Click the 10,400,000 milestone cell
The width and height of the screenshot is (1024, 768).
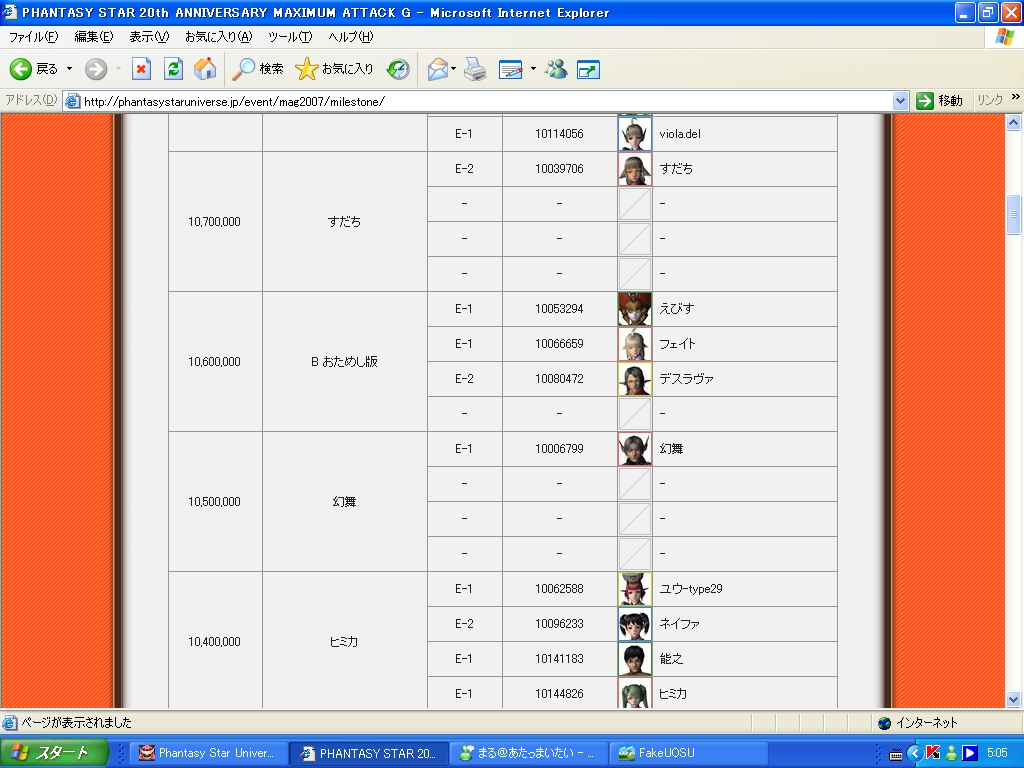point(215,641)
